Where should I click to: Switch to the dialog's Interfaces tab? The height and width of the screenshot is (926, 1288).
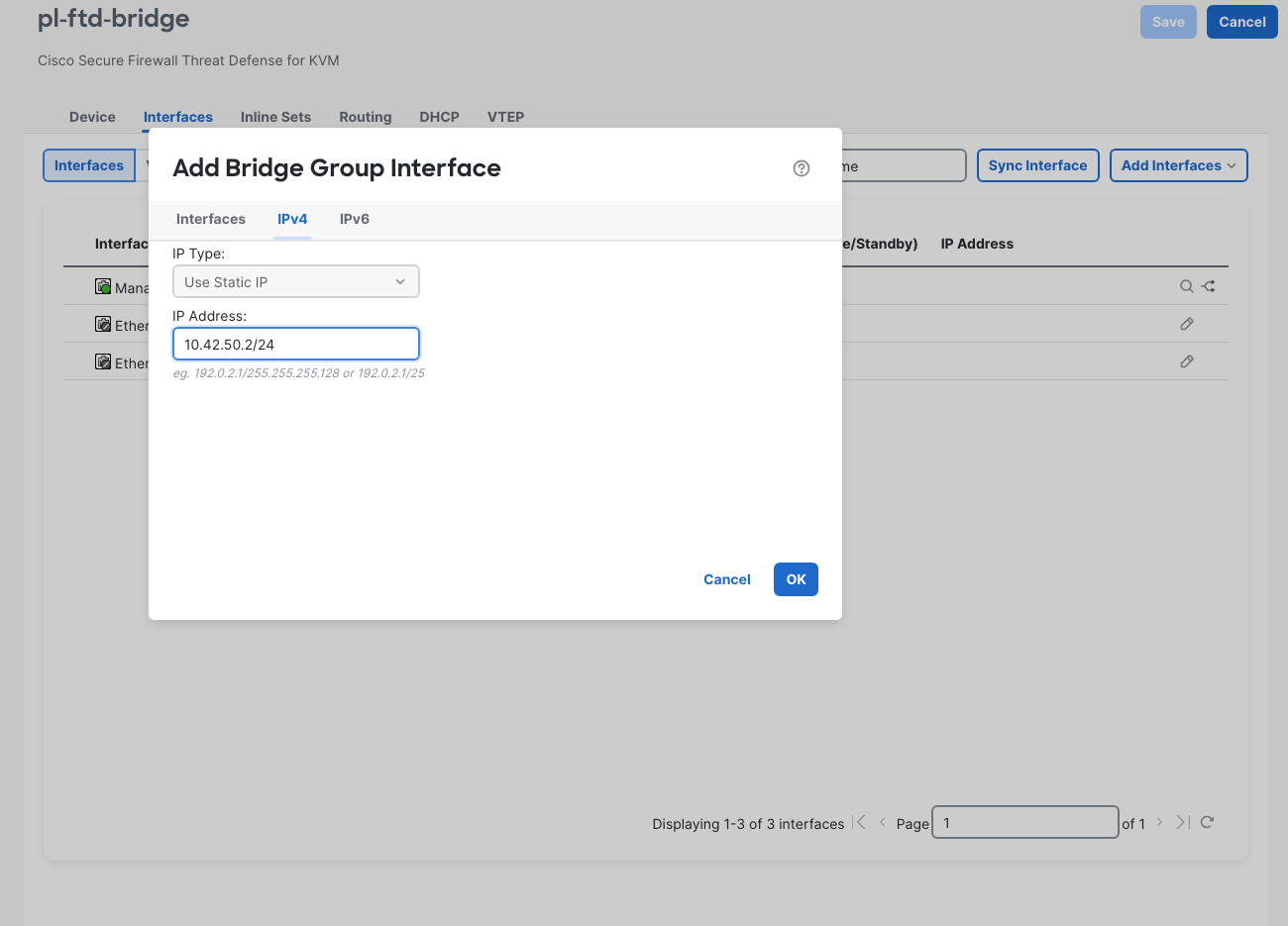211,219
